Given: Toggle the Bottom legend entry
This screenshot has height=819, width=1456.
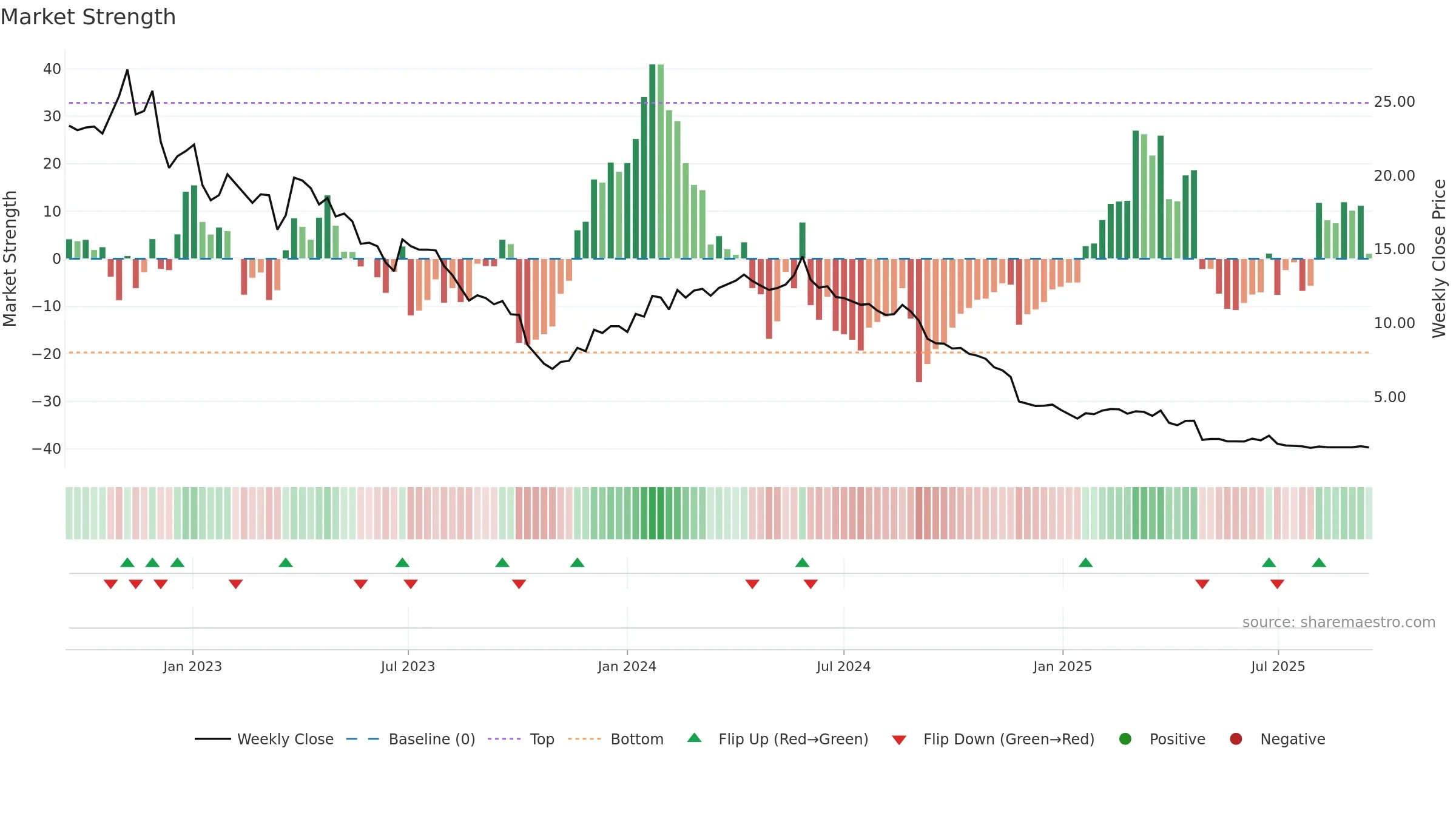Looking at the screenshot, I should [616, 739].
